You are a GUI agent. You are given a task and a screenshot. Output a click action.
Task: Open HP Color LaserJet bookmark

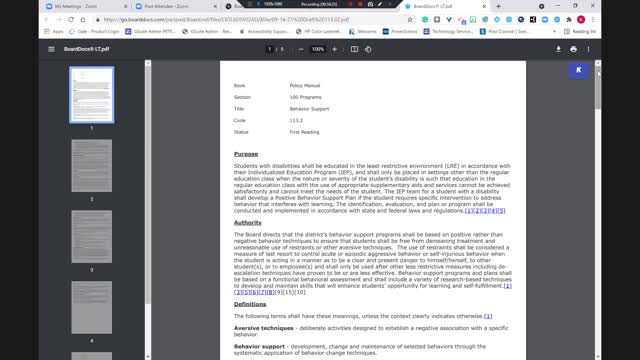[x=318, y=31]
